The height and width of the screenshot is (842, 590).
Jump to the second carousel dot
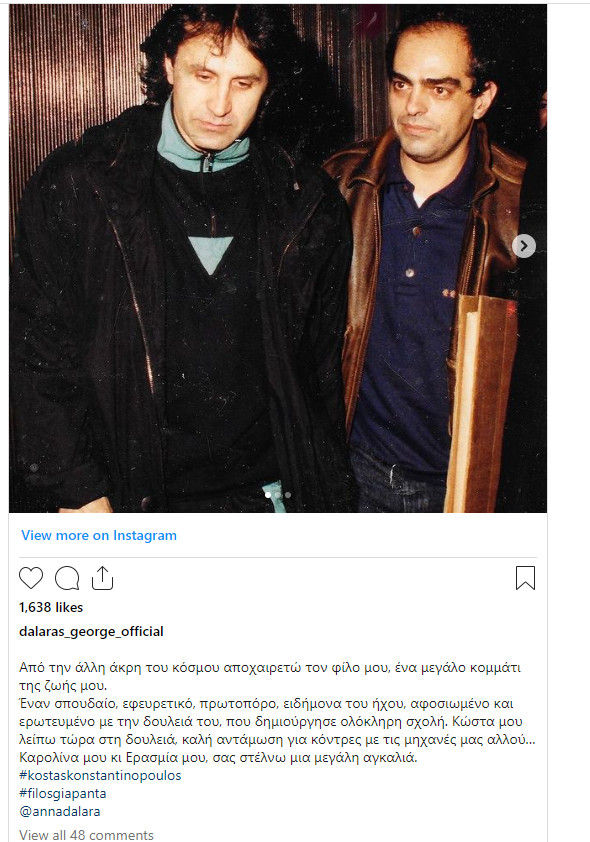tap(278, 495)
